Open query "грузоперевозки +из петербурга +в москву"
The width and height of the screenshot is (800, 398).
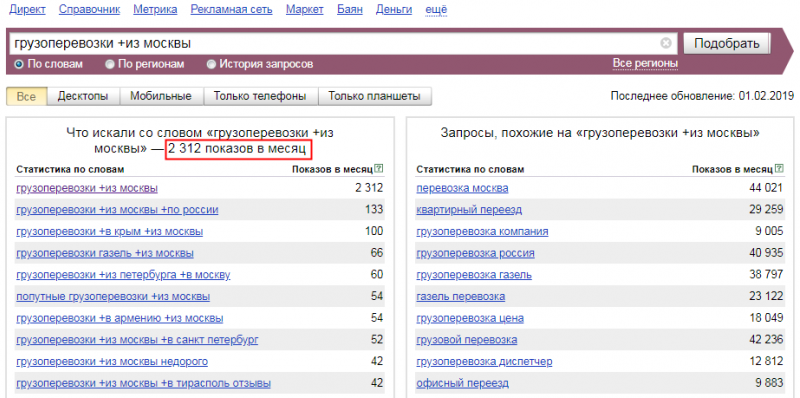[123, 275]
